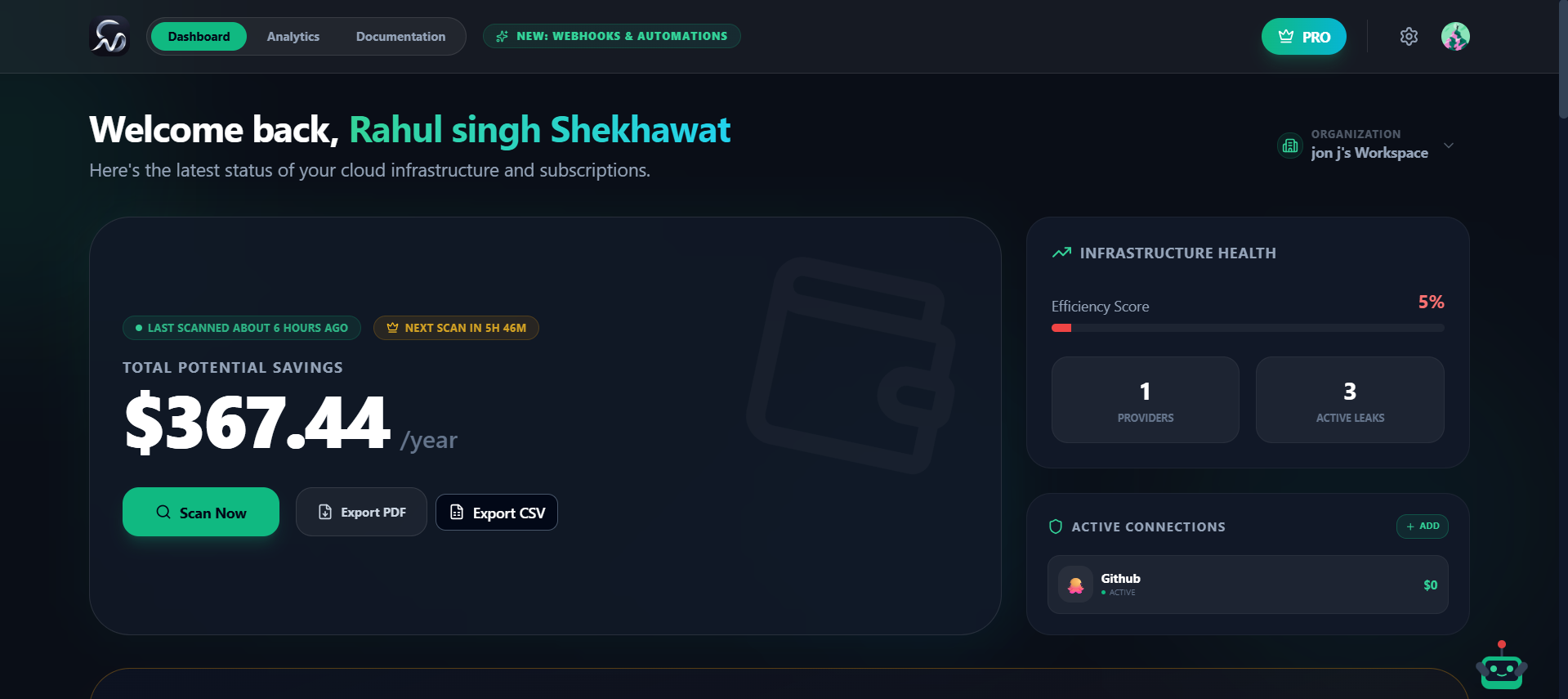Export the report as PDF
The height and width of the screenshot is (699, 1568).
coord(361,512)
